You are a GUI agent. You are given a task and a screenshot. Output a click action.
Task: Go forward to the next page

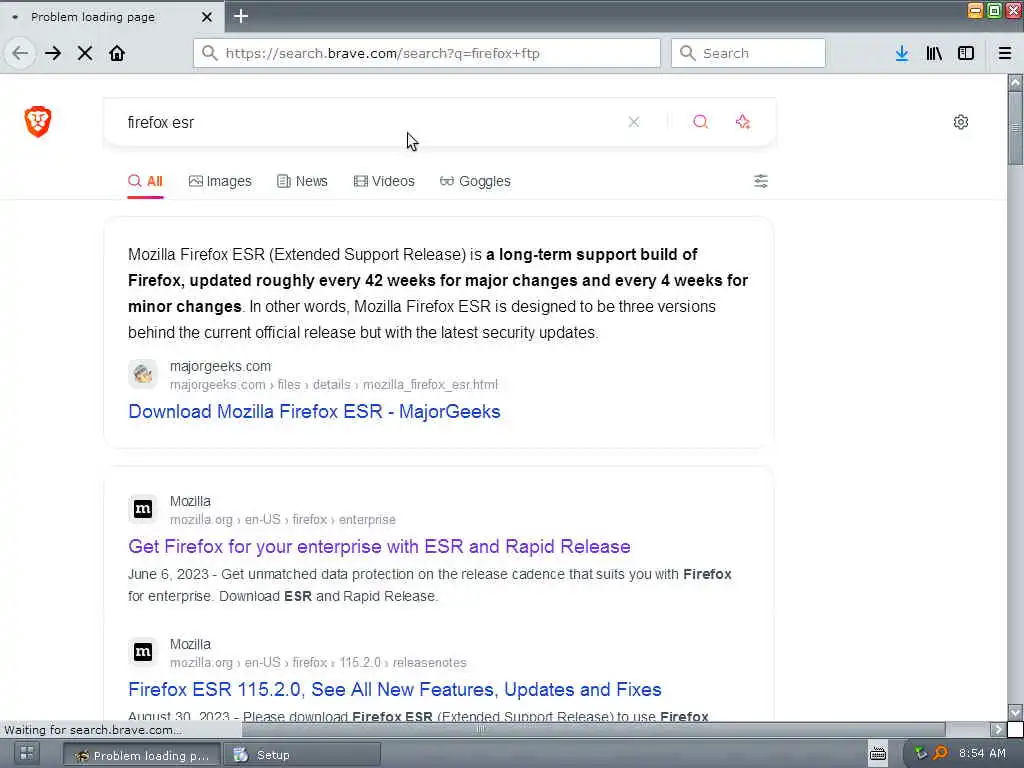coord(53,53)
